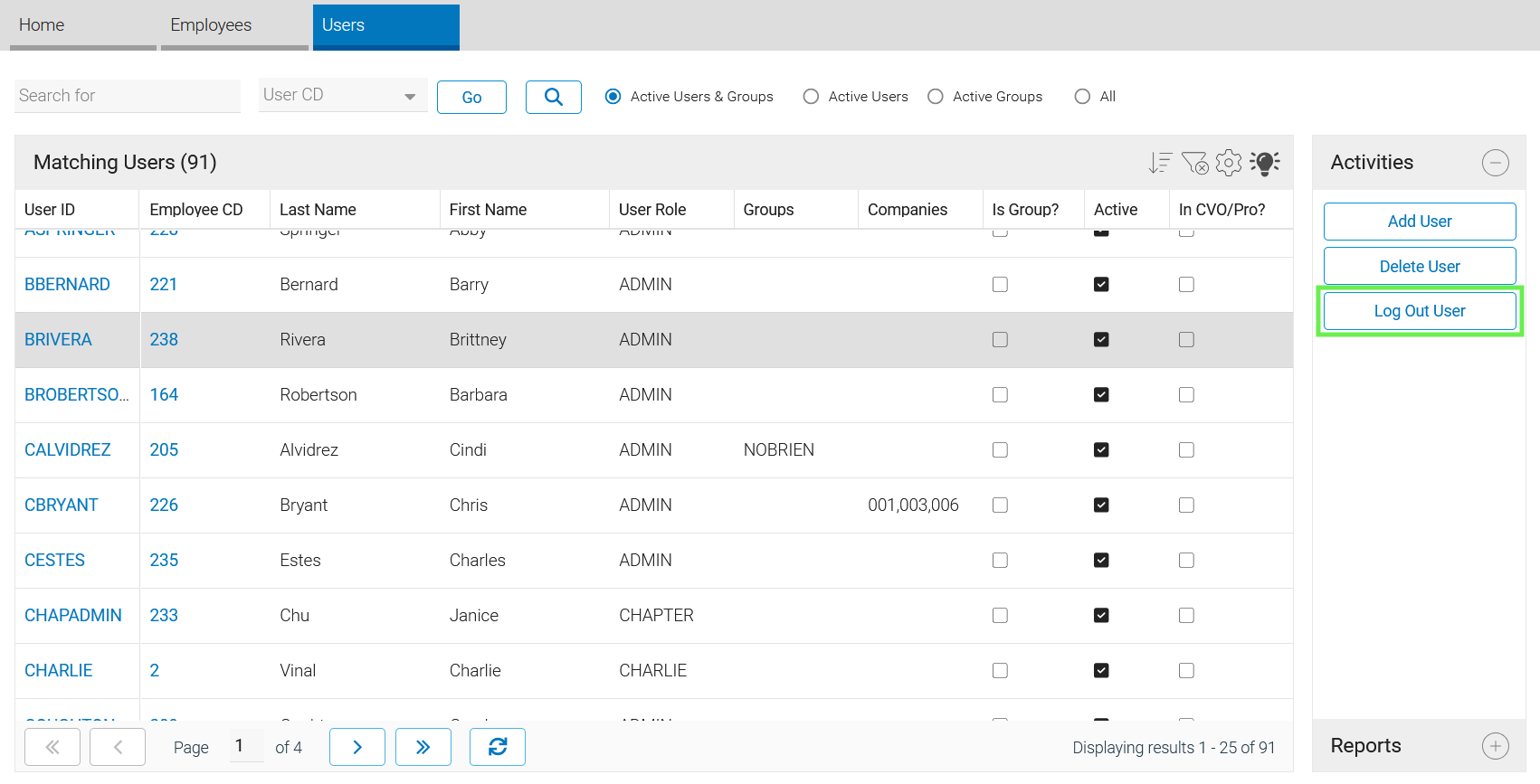
Task: Jump to last page of results
Action: tap(423, 747)
